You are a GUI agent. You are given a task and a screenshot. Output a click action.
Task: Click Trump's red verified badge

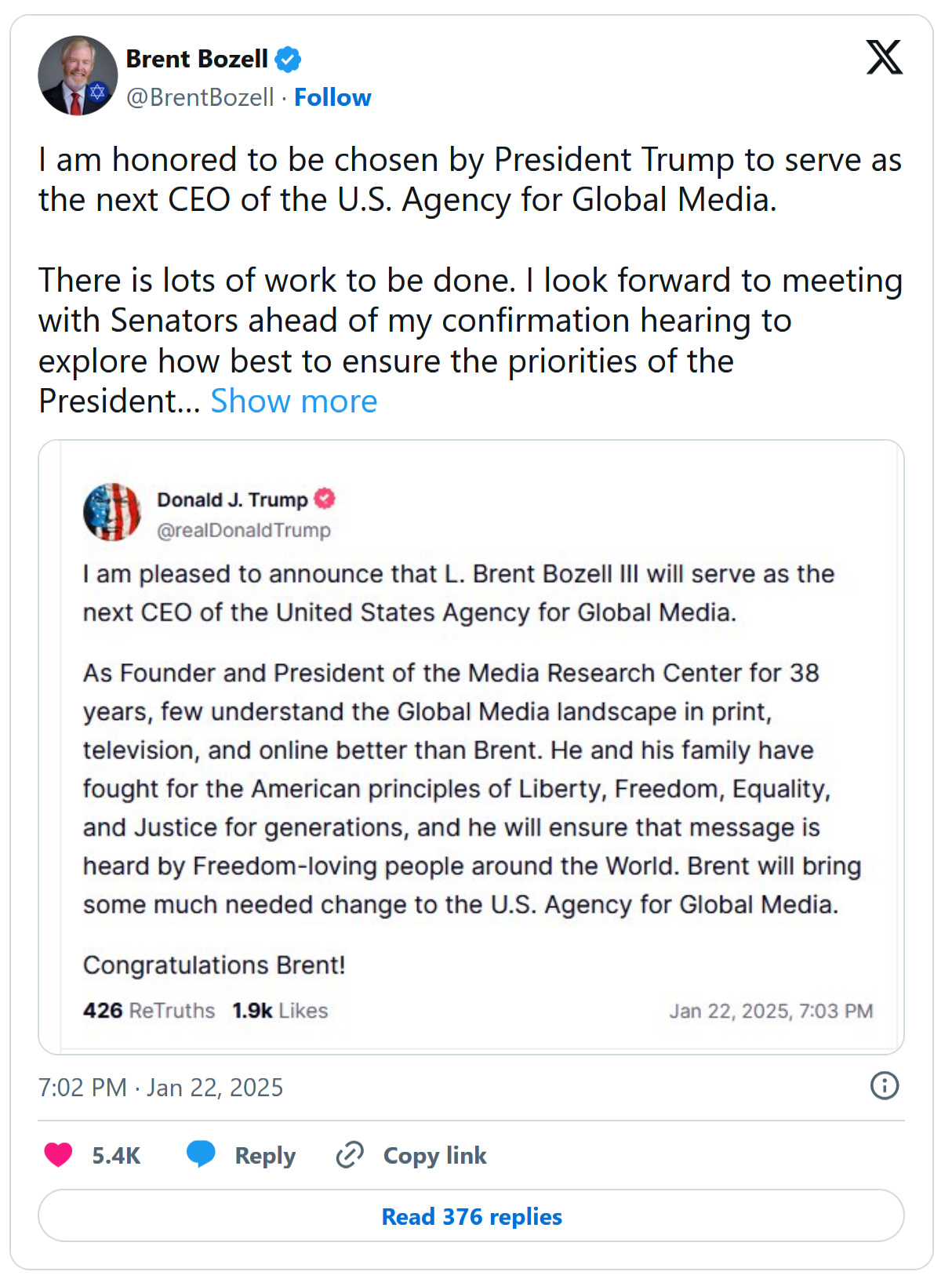(325, 499)
